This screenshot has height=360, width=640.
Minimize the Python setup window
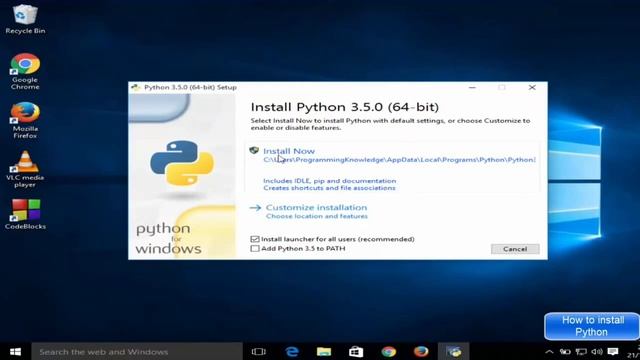(472, 87)
